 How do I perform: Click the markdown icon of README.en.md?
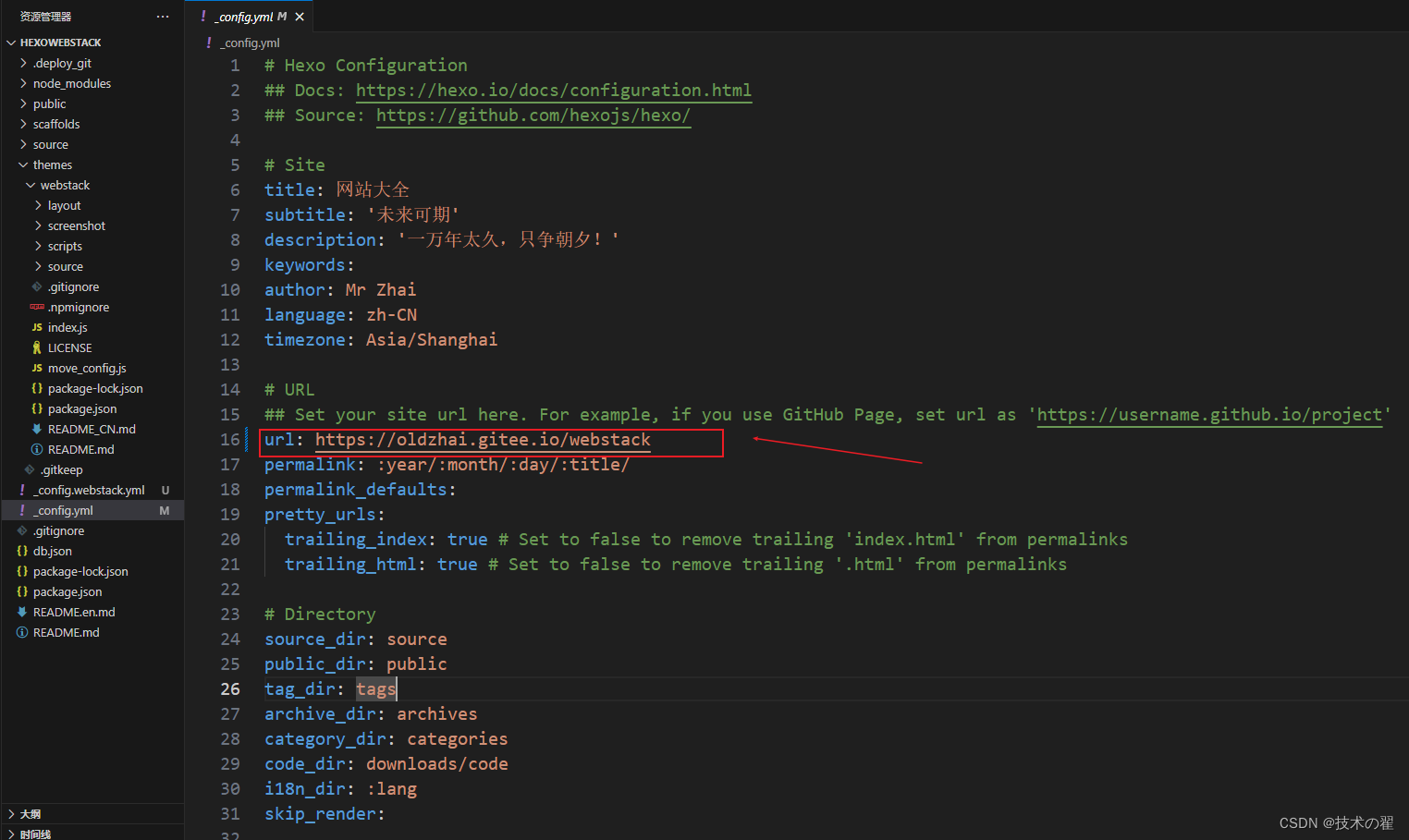22,612
